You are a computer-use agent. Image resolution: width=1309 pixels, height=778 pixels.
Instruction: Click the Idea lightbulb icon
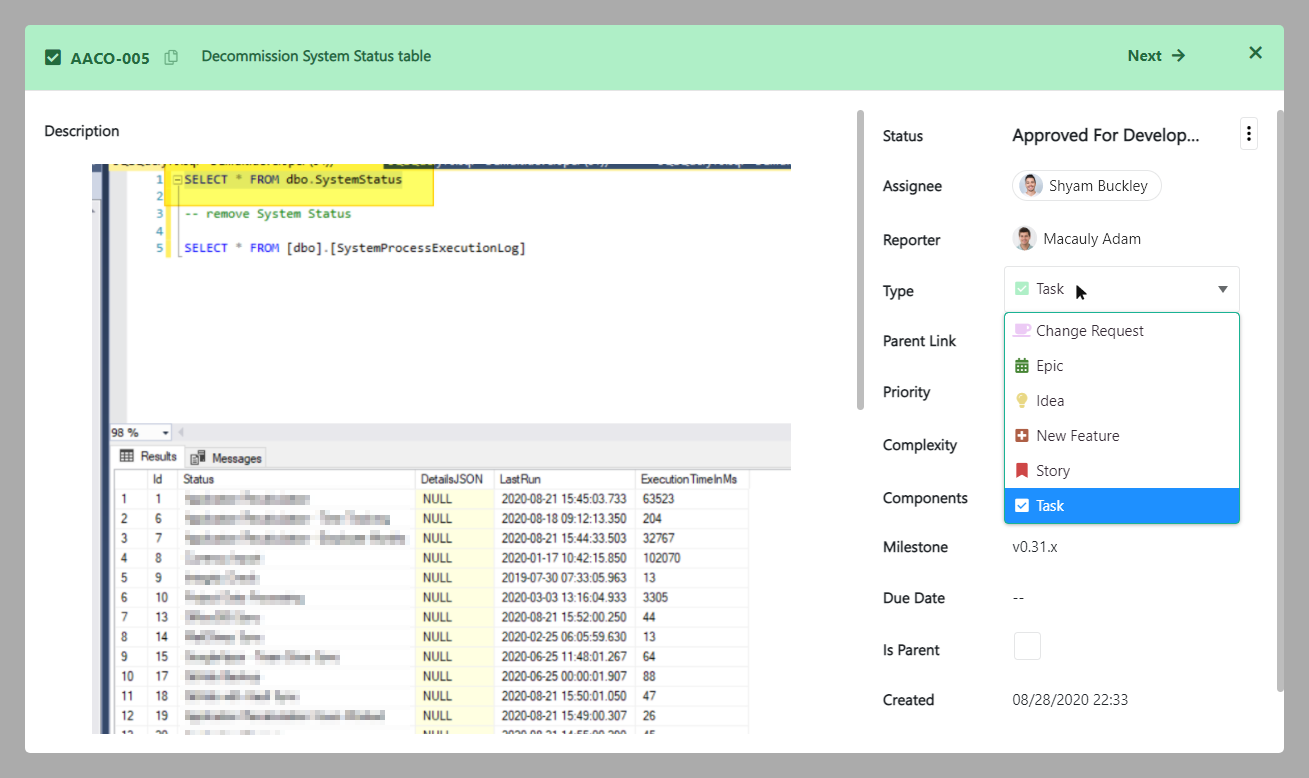click(x=1022, y=401)
